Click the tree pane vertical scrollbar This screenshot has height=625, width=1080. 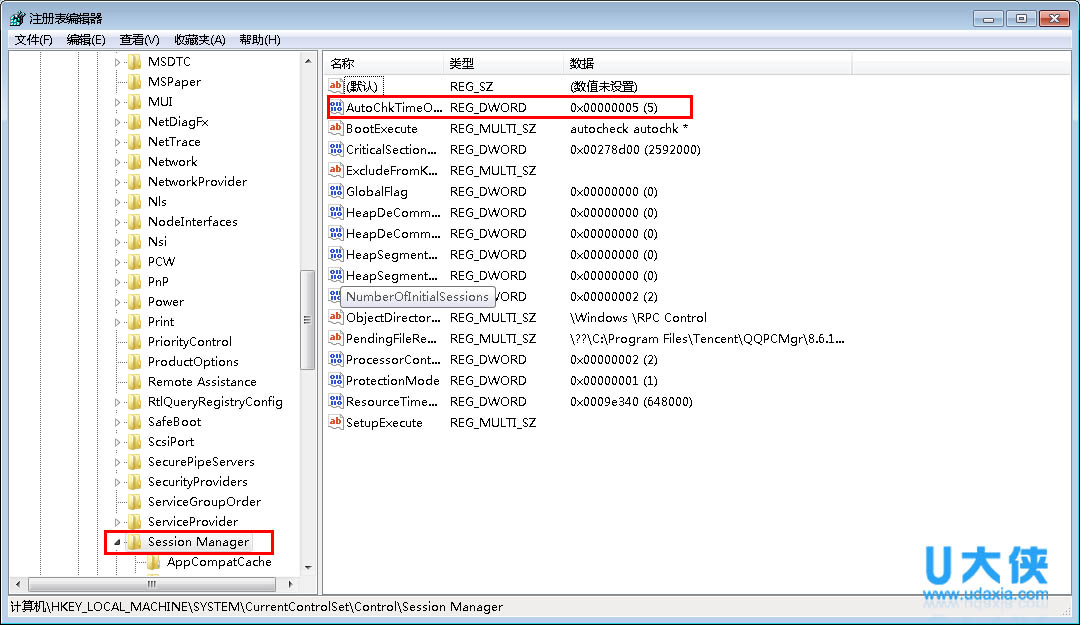(308, 320)
